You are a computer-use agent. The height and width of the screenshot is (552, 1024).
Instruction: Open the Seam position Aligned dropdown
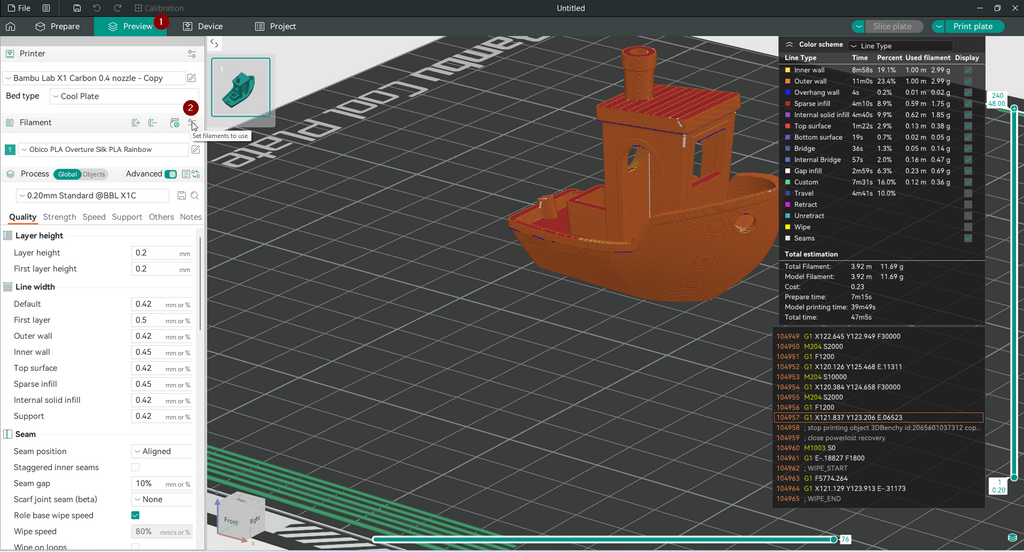click(x=162, y=451)
